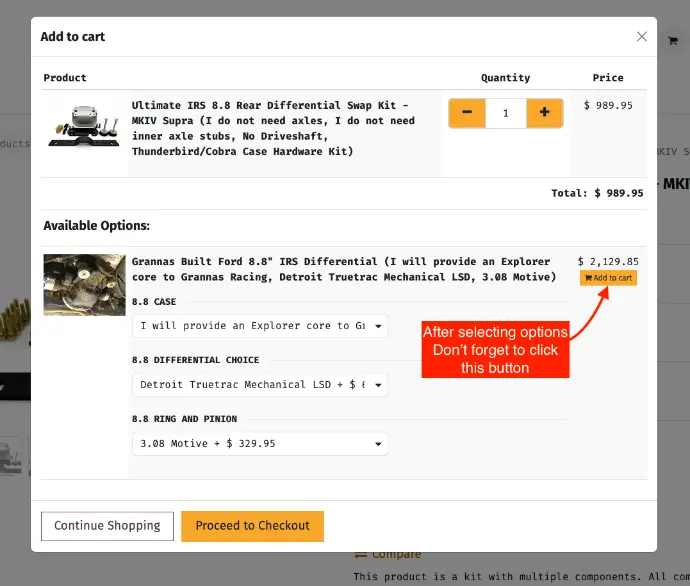This screenshot has height=586, width=690.
Task: Increase quantity with the plus button
Action: point(544,113)
